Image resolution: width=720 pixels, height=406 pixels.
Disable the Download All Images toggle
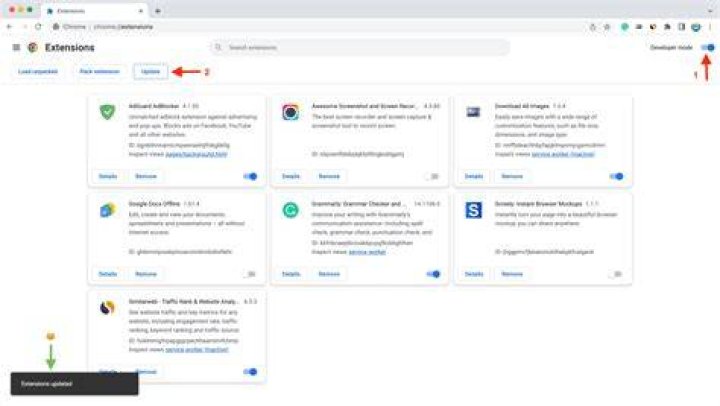coord(616,176)
